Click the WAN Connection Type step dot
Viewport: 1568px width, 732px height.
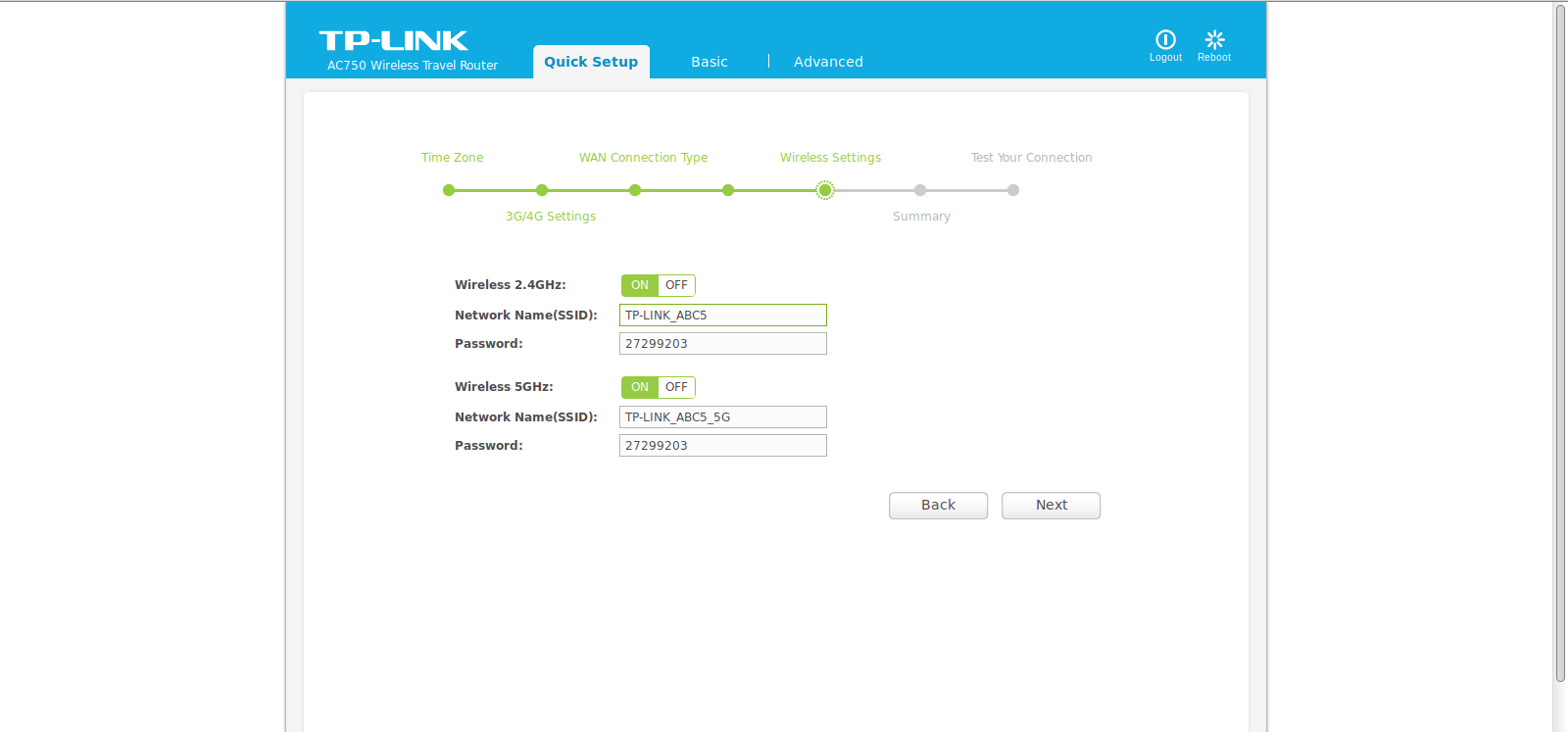pyautogui.click(x=635, y=190)
